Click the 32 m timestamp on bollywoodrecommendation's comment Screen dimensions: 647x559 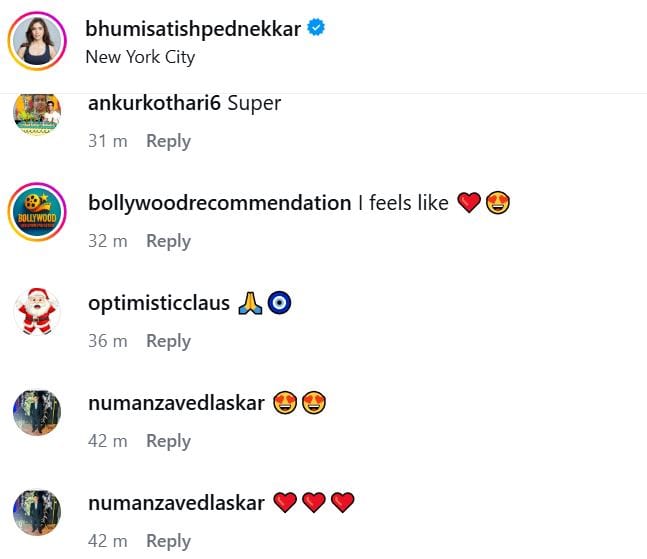click(x=108, y=241)
